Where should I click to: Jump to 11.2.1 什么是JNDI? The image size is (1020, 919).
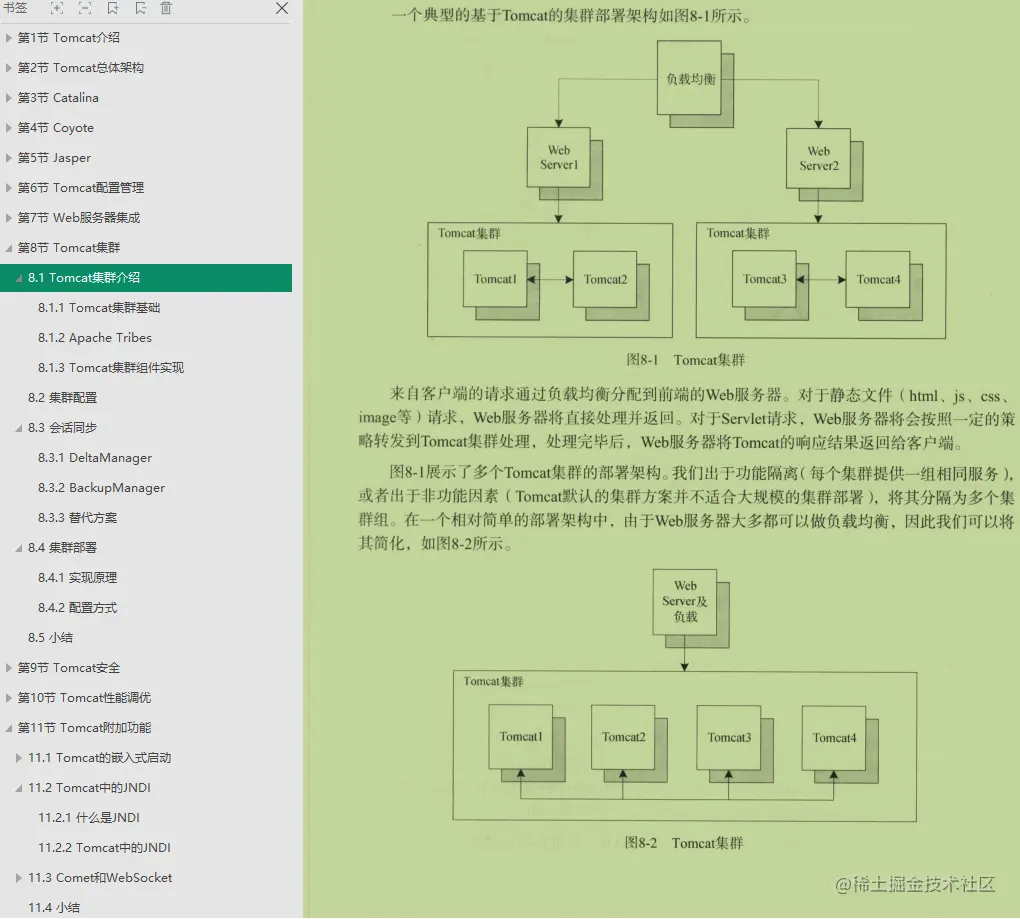89,818
